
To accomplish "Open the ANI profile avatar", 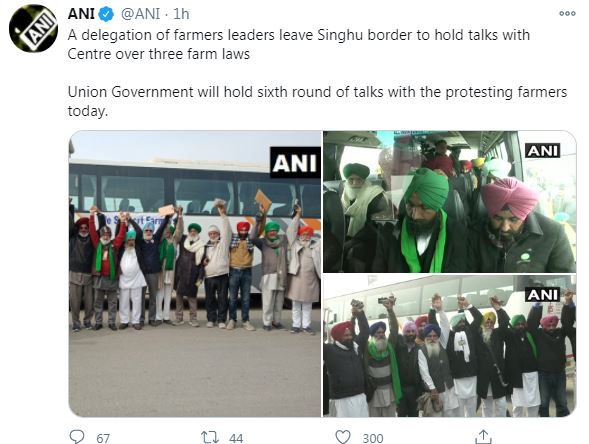I will click(33, 29).
